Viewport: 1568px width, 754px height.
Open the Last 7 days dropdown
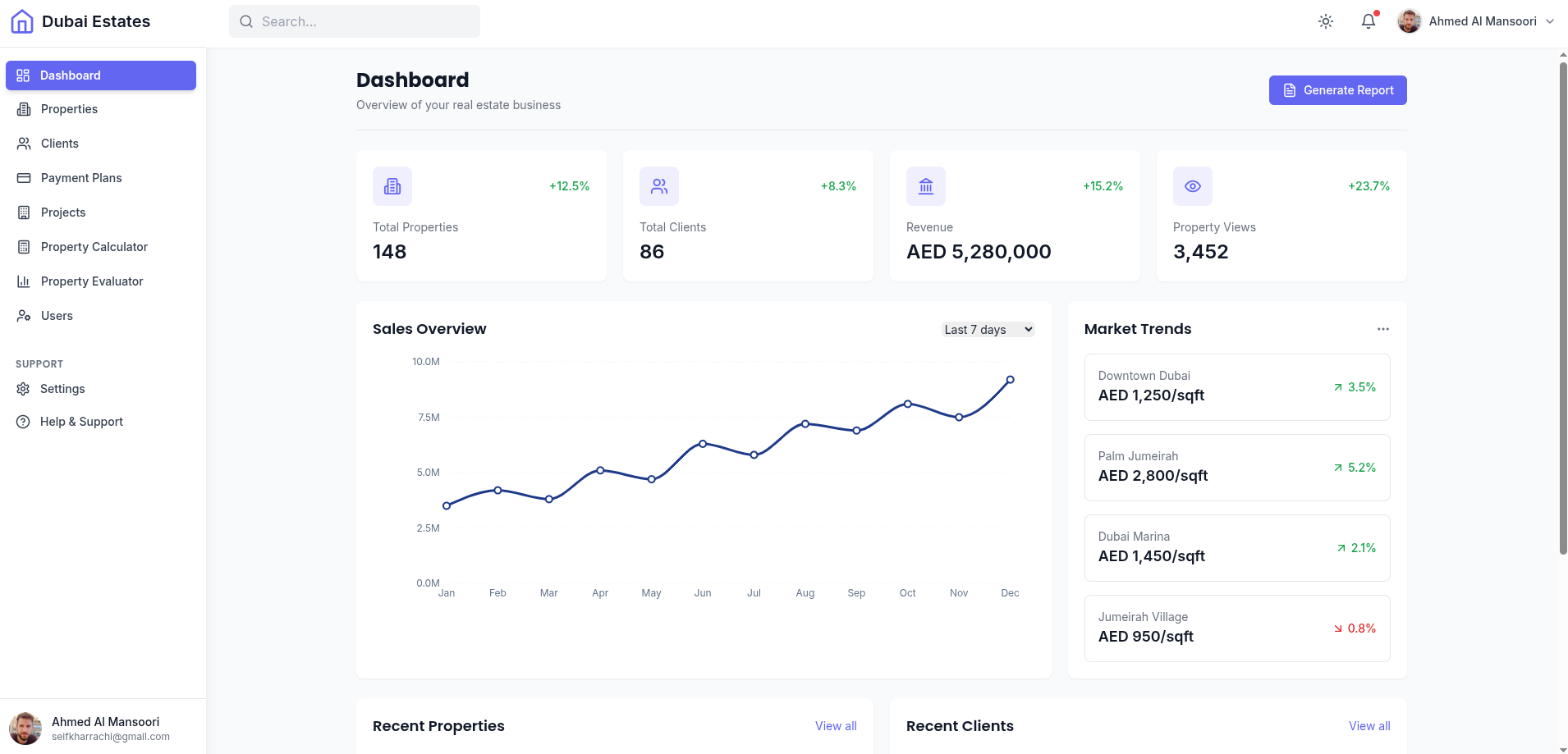point(988,329)
